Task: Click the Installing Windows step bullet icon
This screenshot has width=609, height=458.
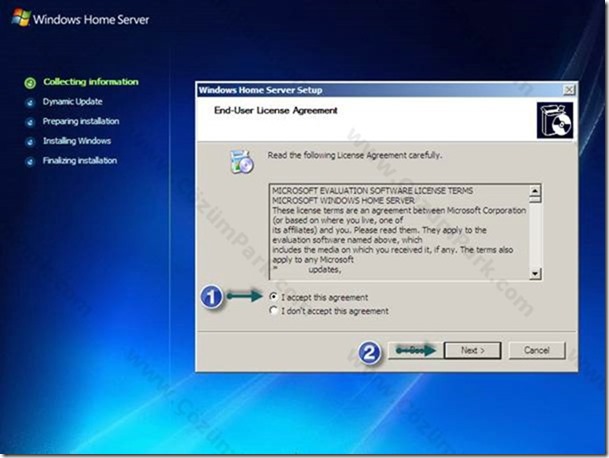Action: 30,142
